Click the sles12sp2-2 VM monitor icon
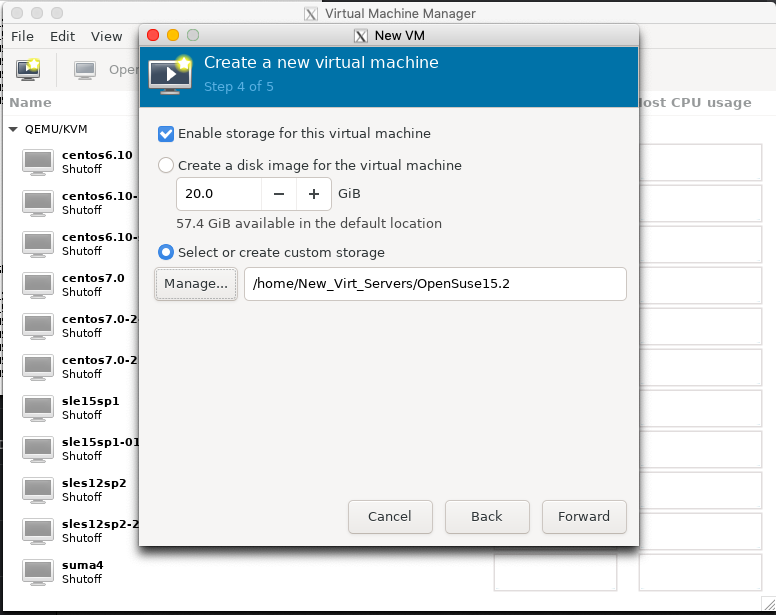This screenshot has height=615, width=776. [x=38, y=531]
